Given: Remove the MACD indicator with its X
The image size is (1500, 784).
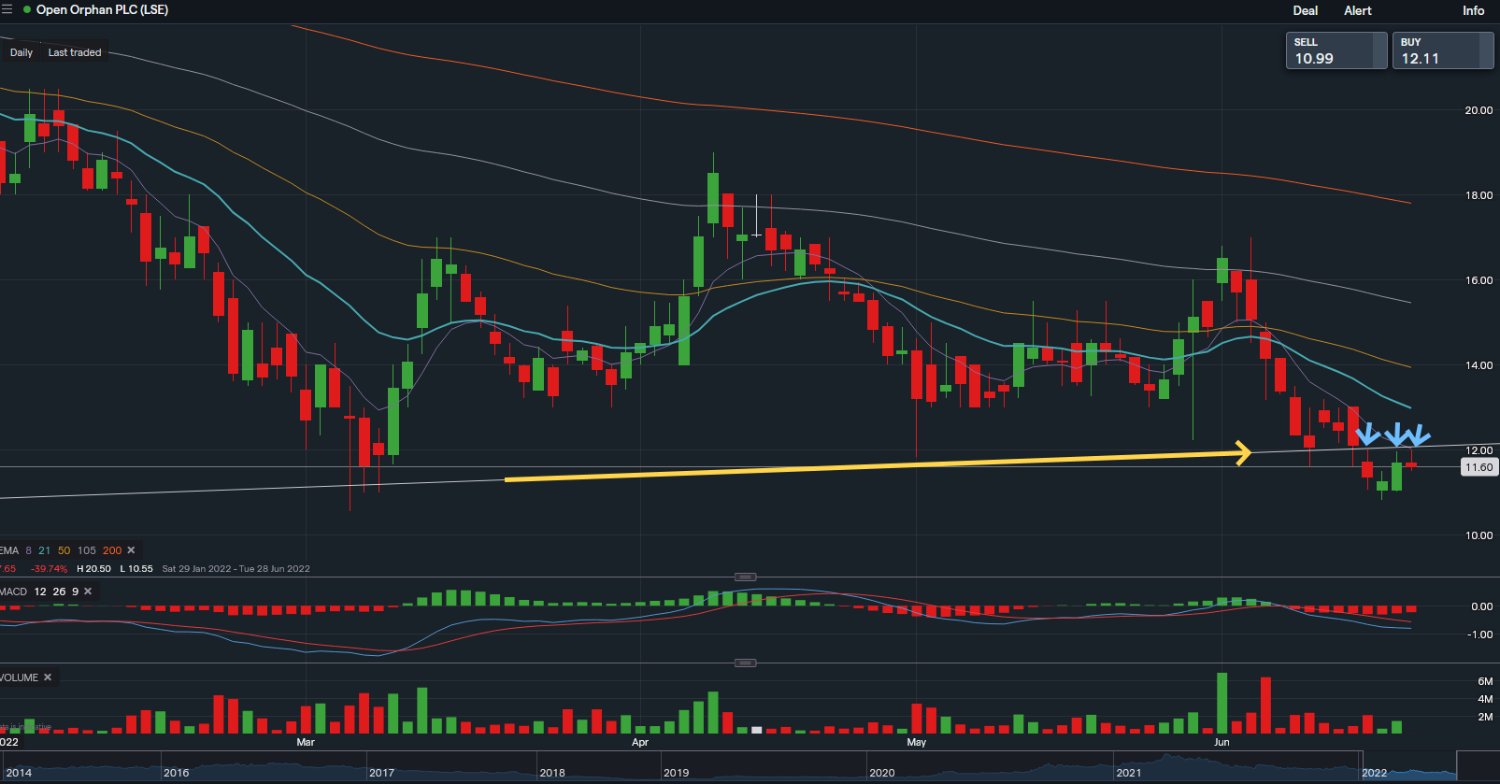Looking at the screenshot, I should tap(88, 591).
